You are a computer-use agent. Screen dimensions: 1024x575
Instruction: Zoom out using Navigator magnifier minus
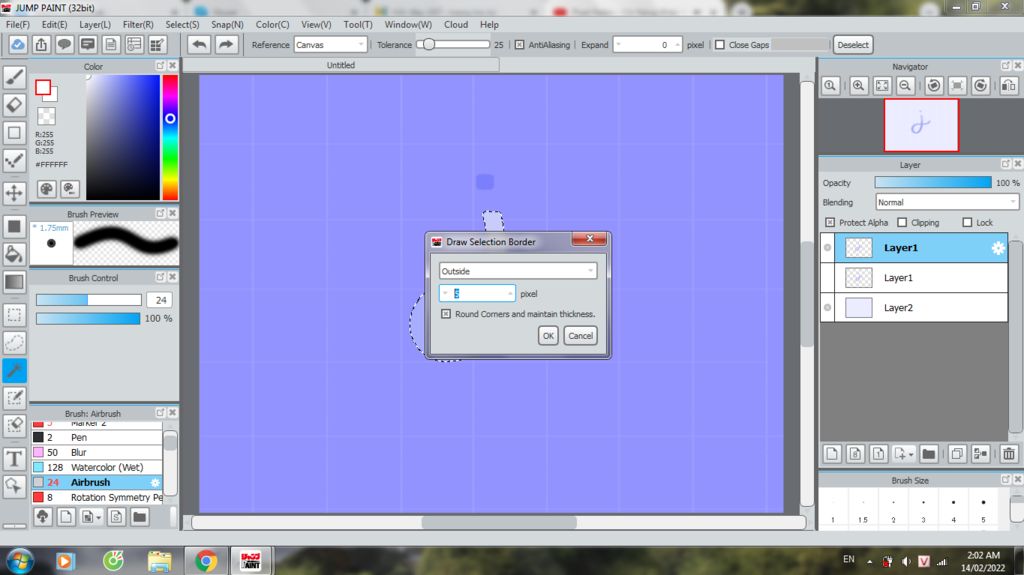click(905, 86)
